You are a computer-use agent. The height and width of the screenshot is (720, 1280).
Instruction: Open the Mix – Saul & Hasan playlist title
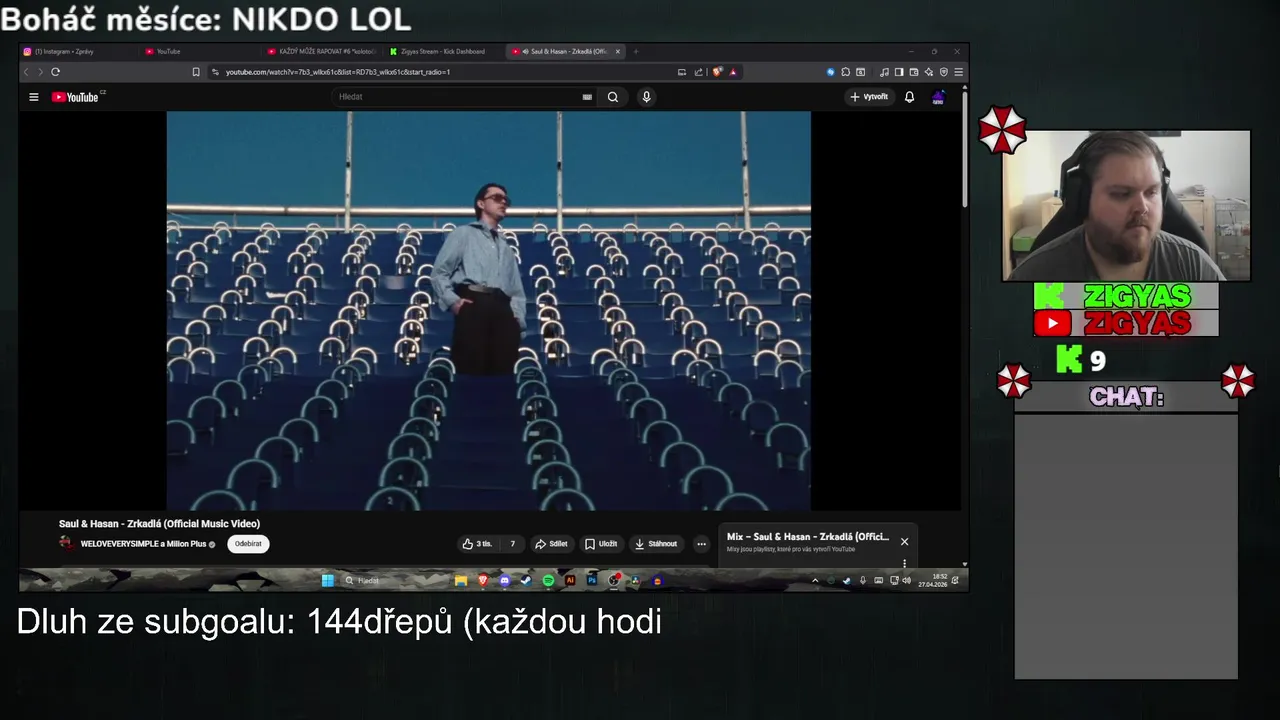(x=808, y=537)
